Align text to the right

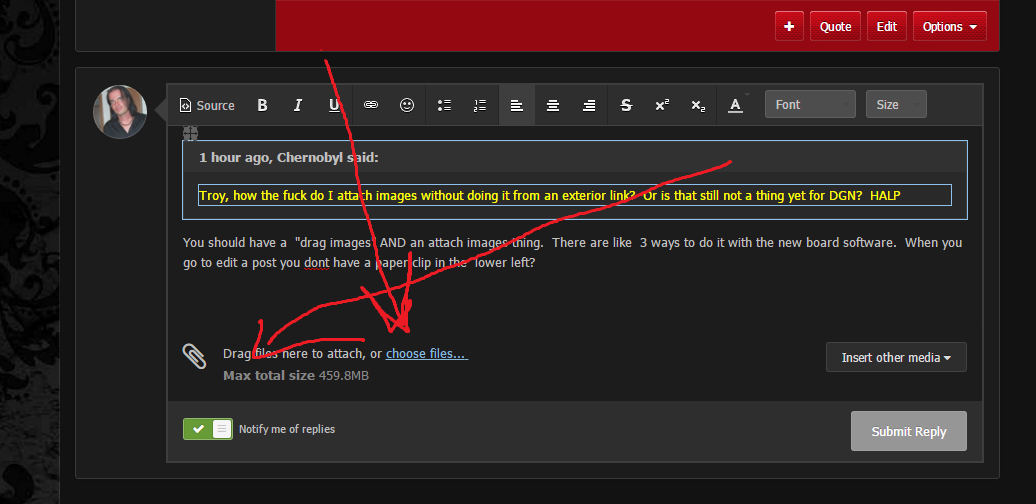(x=589, y=105)
